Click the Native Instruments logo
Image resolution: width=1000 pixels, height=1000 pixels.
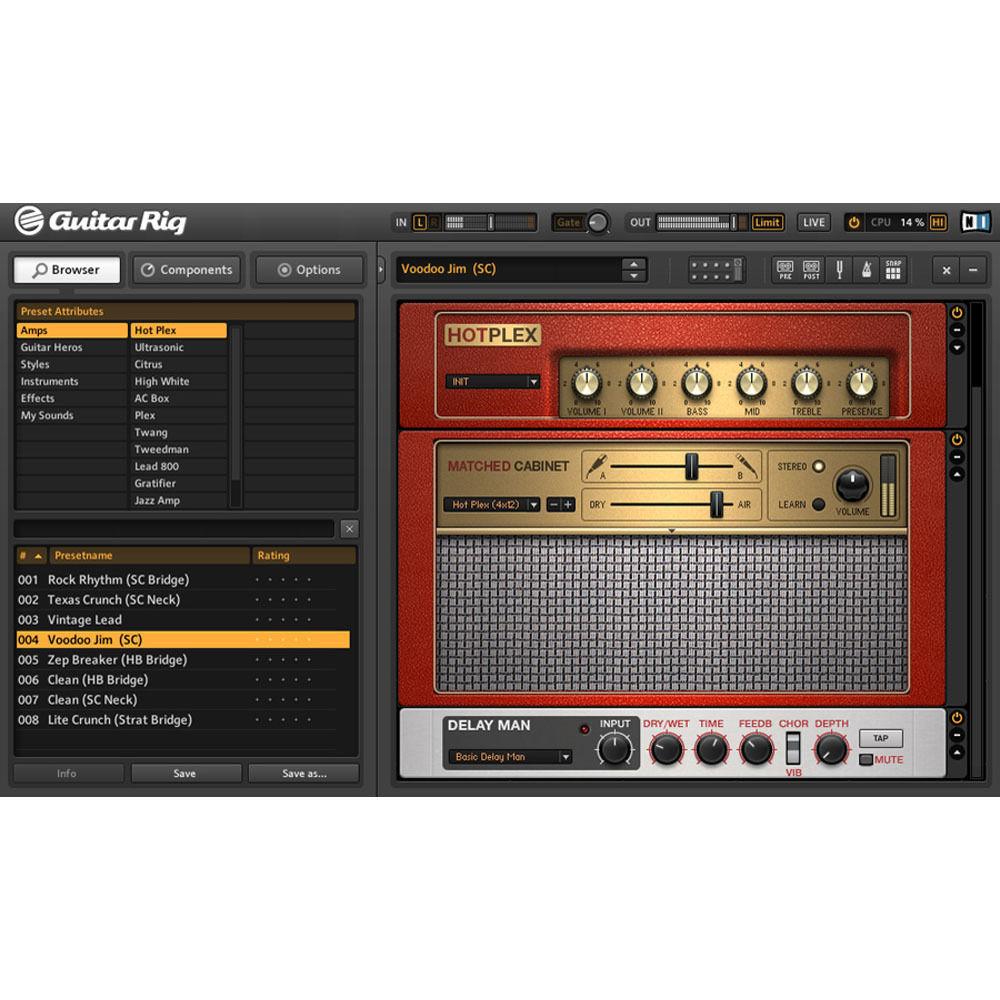click(x=975, y=221)
